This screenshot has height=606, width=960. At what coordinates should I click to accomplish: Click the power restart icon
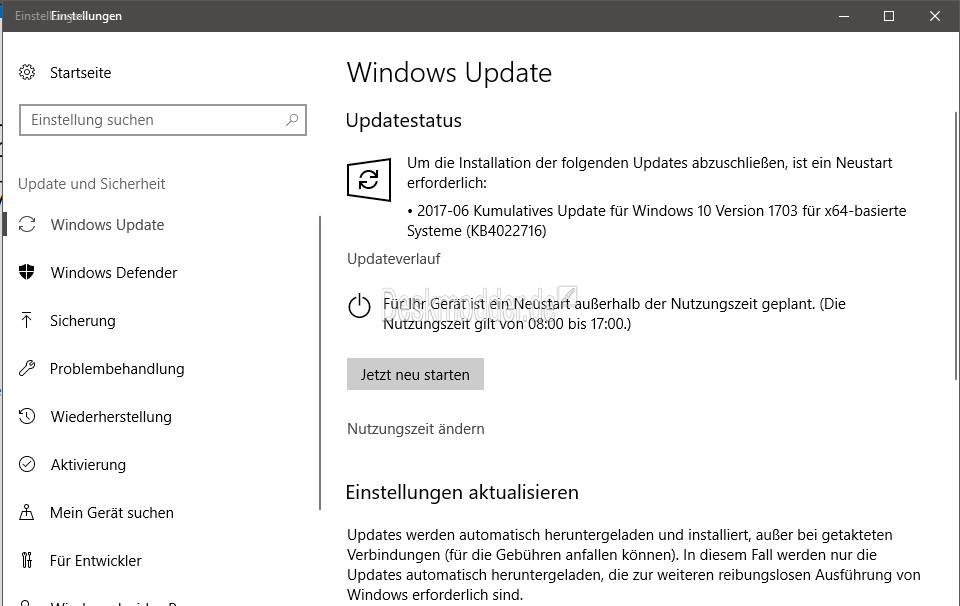[x=359, y=306]
